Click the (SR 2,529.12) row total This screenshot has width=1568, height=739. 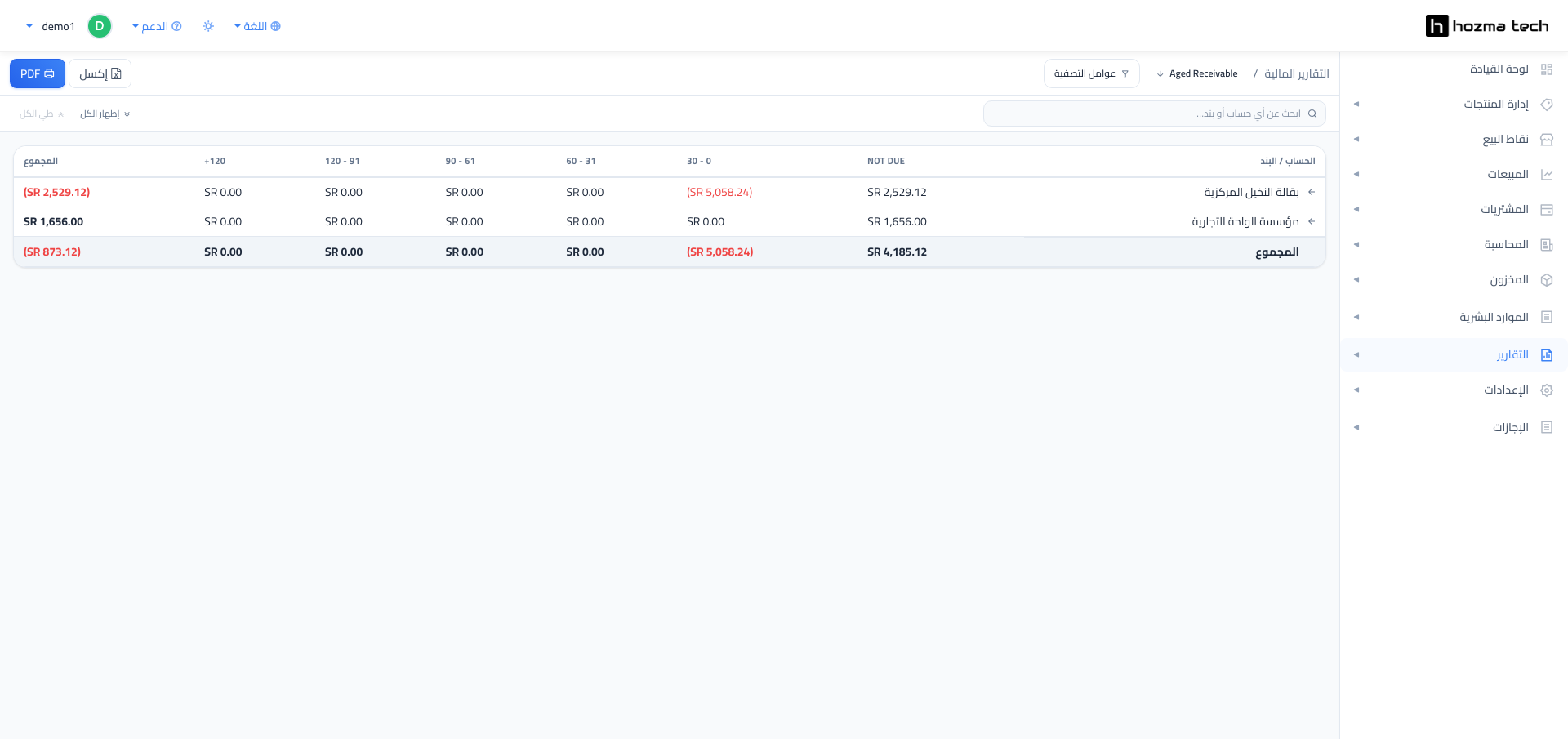(56, 192)
